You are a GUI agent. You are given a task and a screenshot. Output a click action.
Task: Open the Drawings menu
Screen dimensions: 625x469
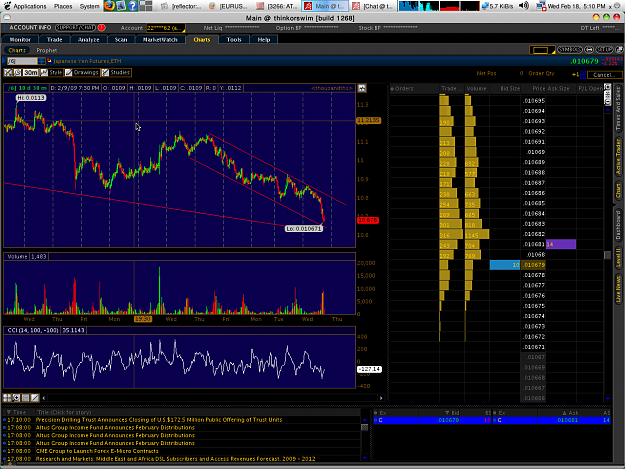pyautogui.click(x=82, y=73)
